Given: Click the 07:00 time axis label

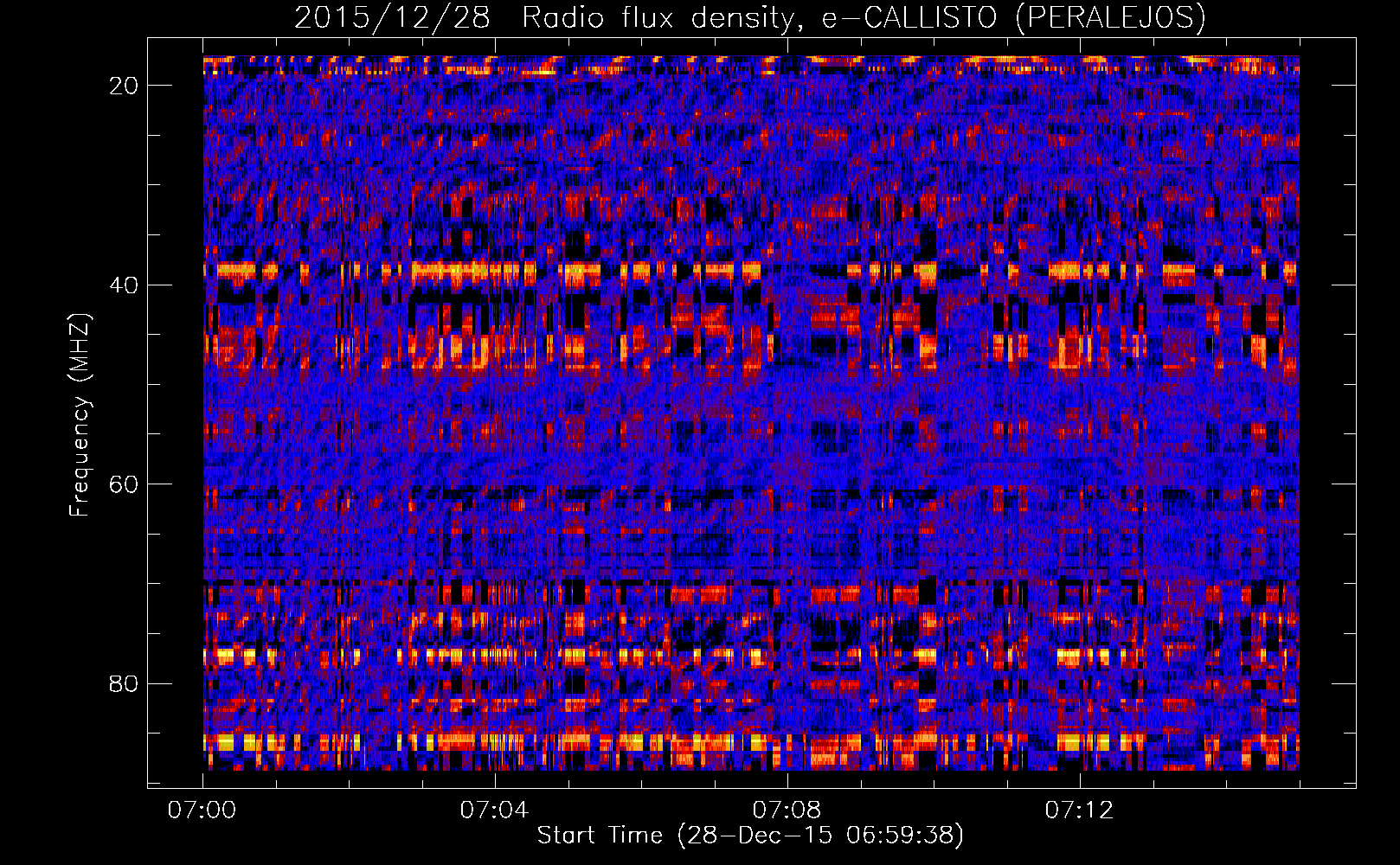Looking at the screenshot, I should tap(202, 811).
